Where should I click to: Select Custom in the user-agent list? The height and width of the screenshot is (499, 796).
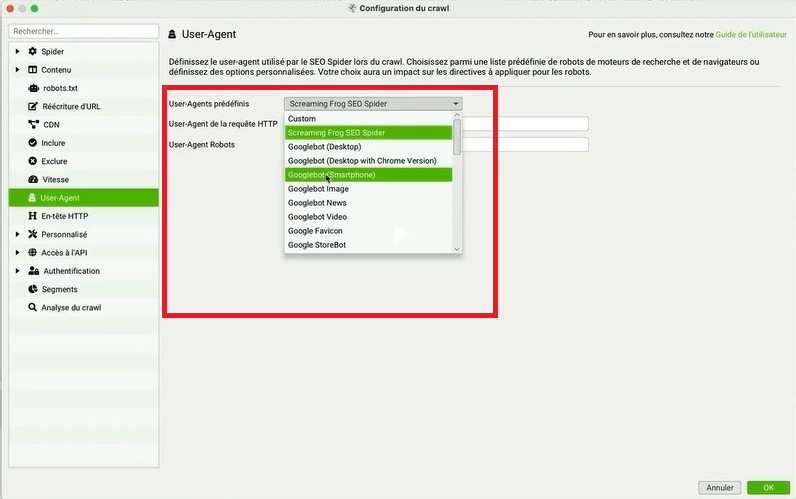pyautogui.click(x=368, y=119)
